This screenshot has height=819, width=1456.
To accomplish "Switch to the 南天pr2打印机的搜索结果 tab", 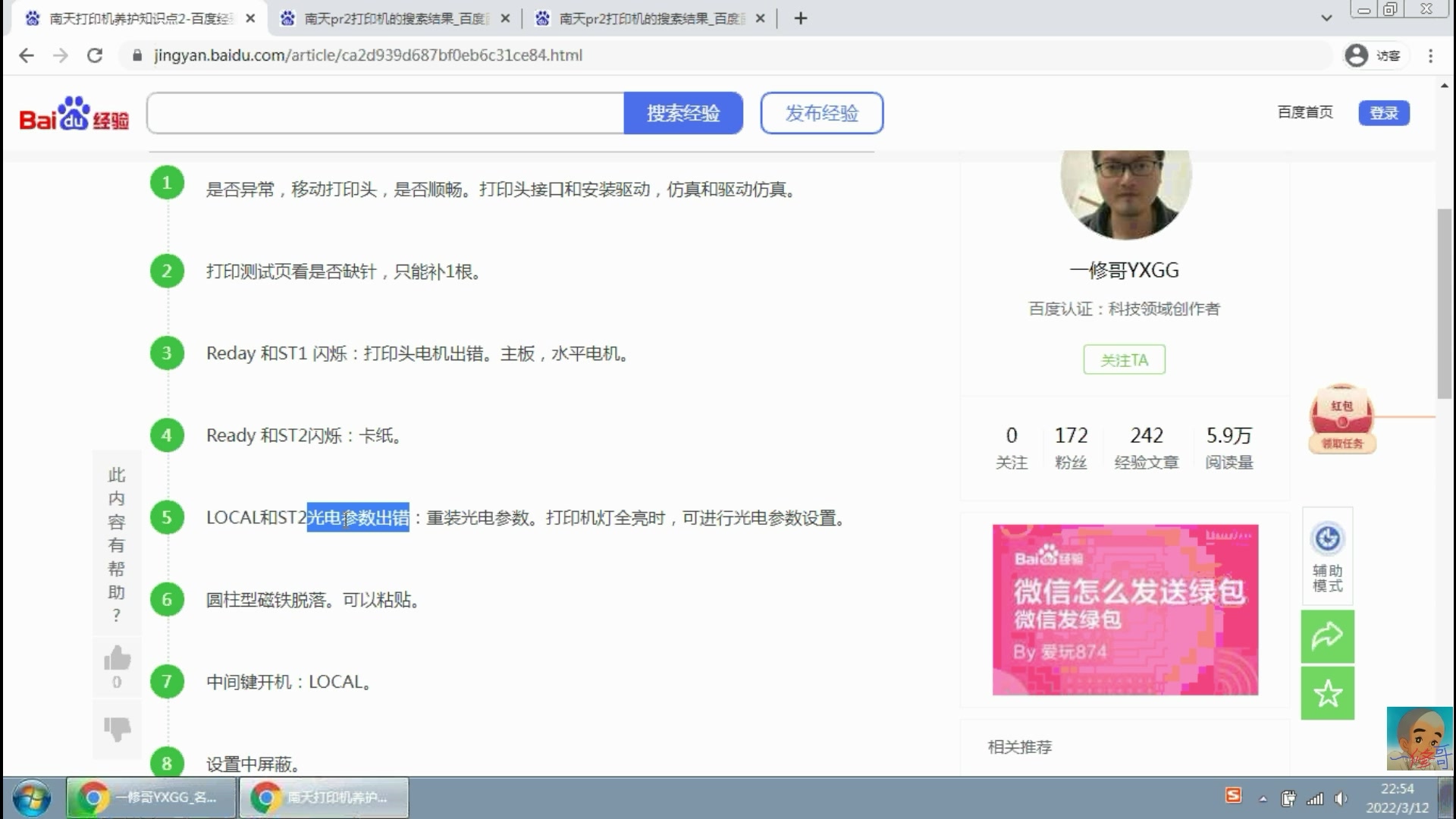I will 387,18.
